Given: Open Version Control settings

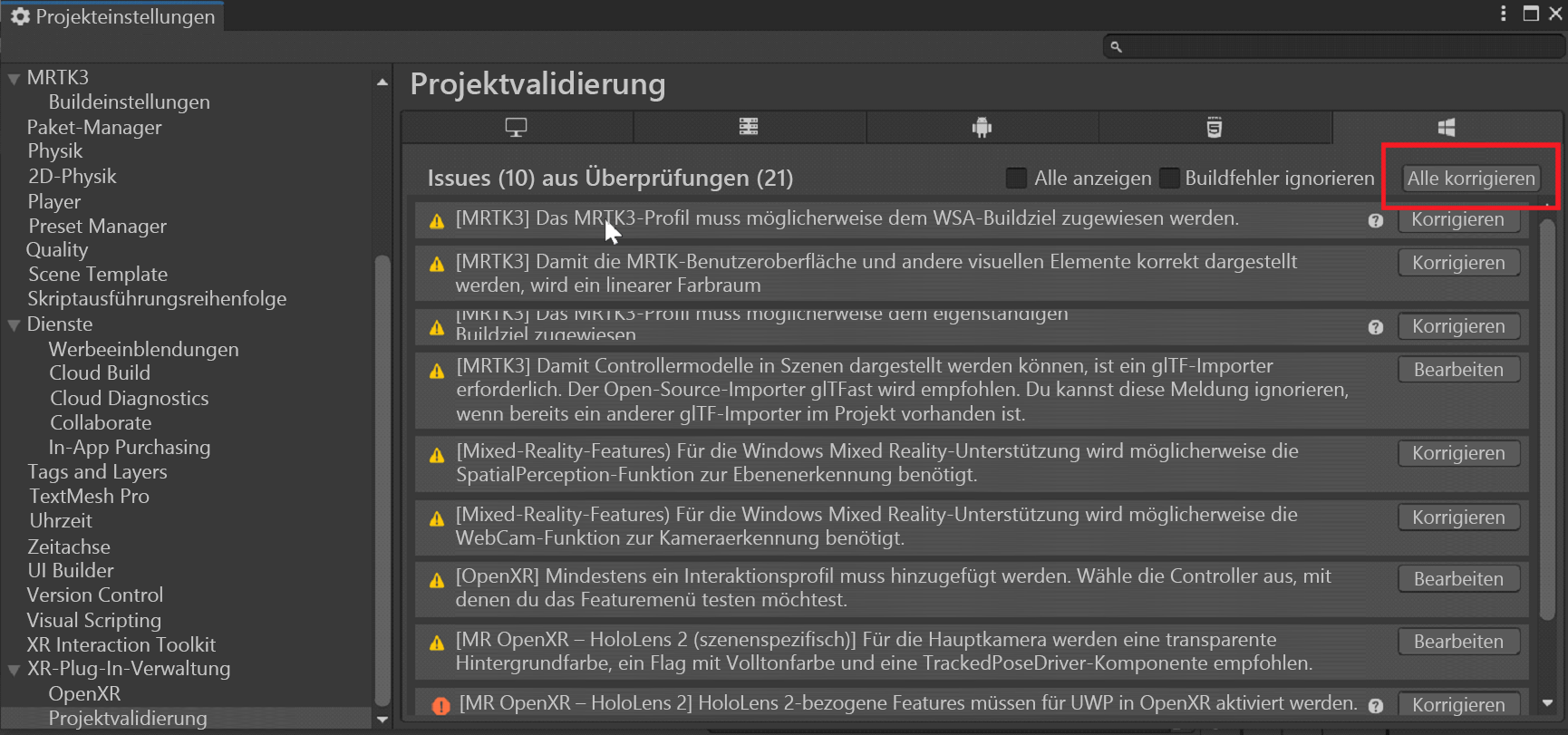Looking at the screenshot, I should (x=94, y=595).
